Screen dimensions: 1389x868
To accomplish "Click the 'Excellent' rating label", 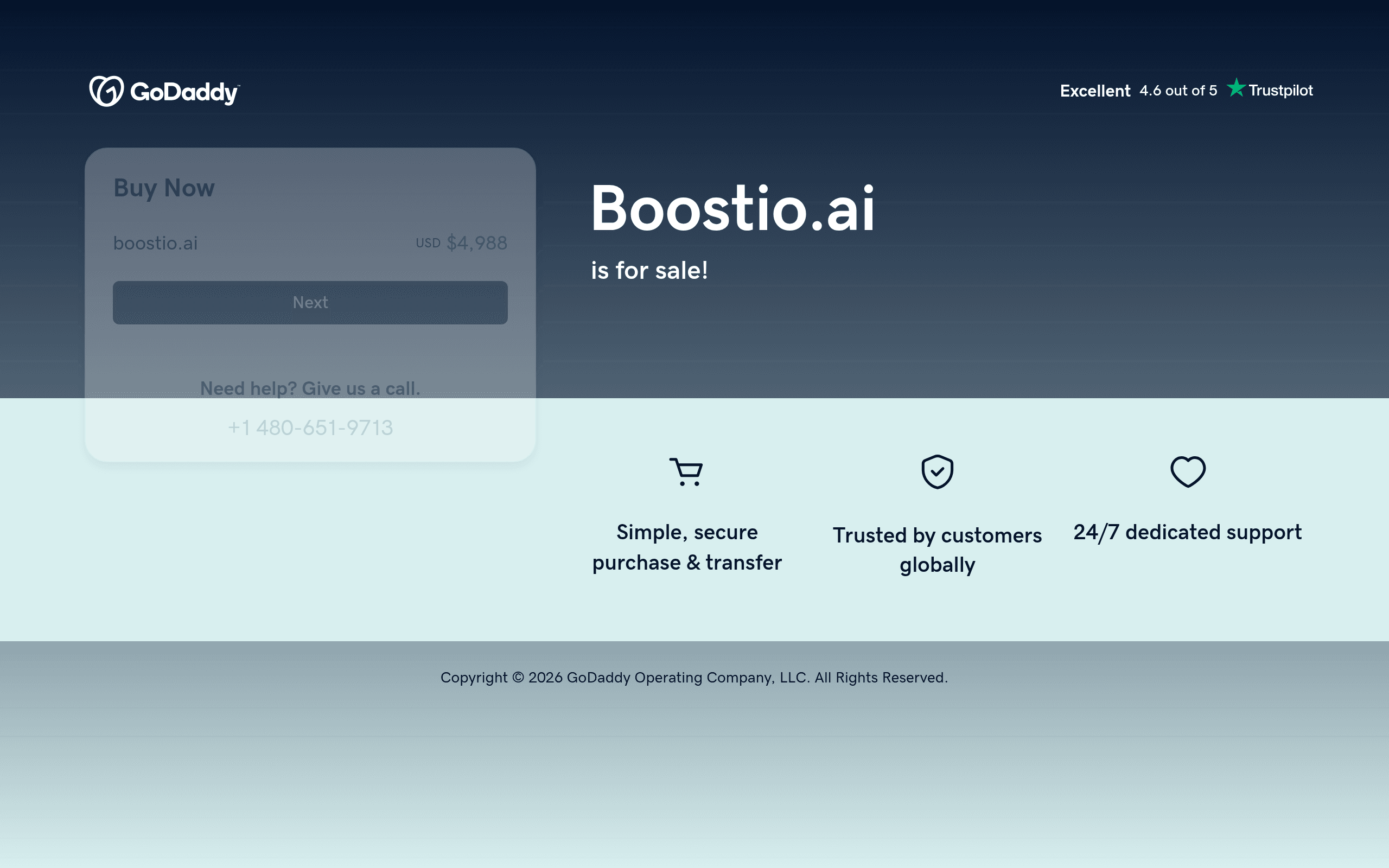I will 1095,91.
